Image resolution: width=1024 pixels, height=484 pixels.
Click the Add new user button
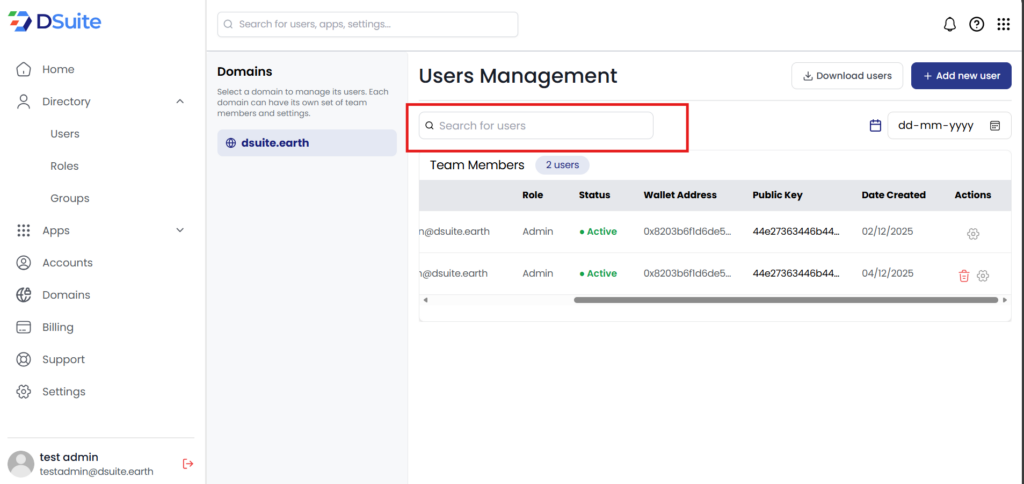(x=960, y=76)
